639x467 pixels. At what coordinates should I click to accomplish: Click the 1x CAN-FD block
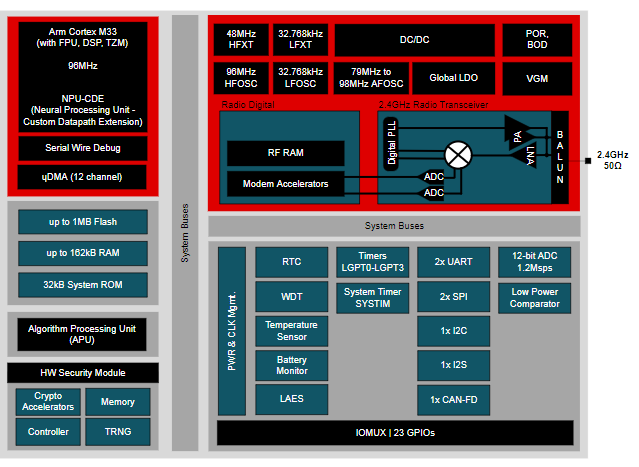(454, 400)
